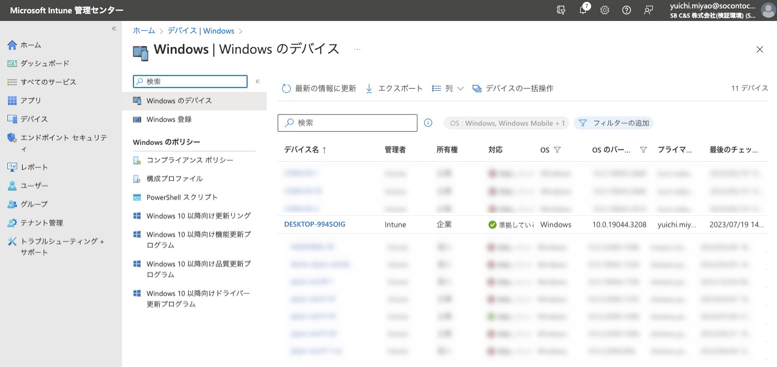Close the Windows devices blade

[x=760, y=49]
